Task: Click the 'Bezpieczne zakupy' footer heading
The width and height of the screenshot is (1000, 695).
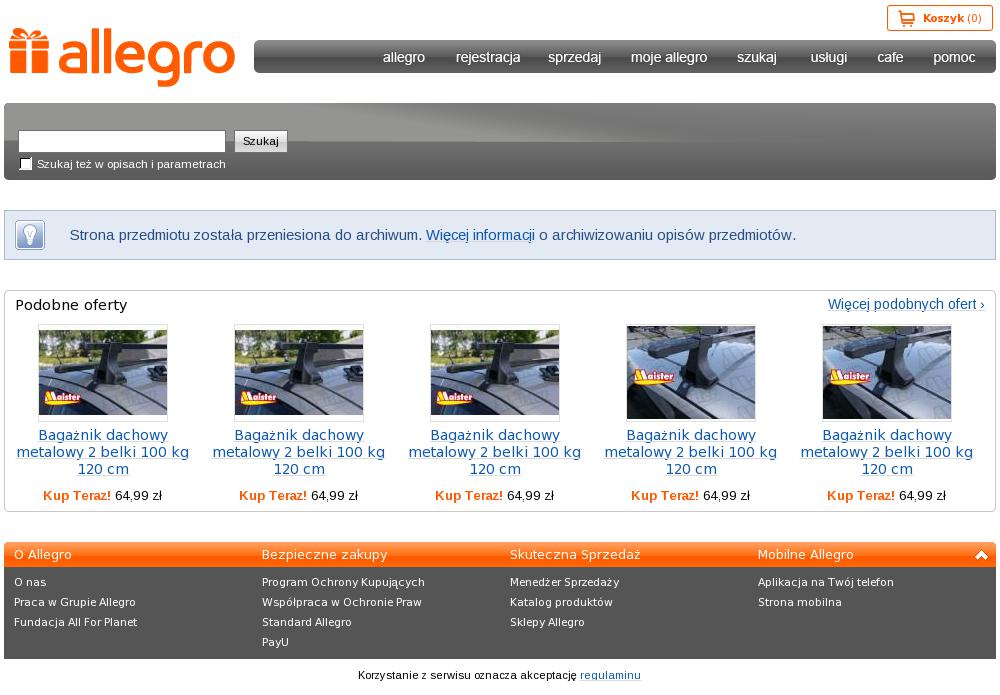Action: pyautogui.click(x=325, y=555)
